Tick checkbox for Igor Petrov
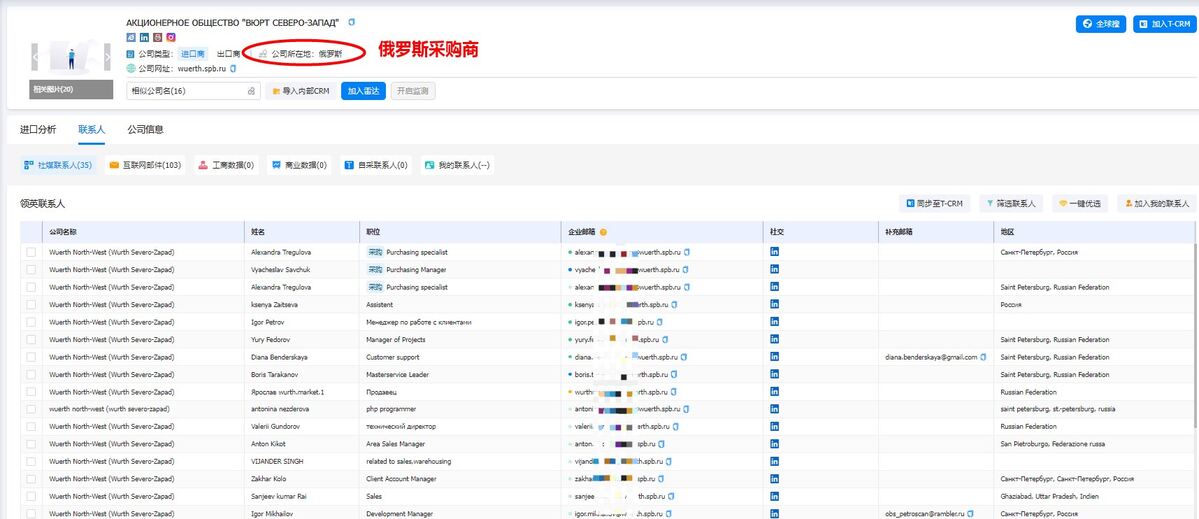Image resolution: width=1199 pixels, height=519 pixels. 31,322
